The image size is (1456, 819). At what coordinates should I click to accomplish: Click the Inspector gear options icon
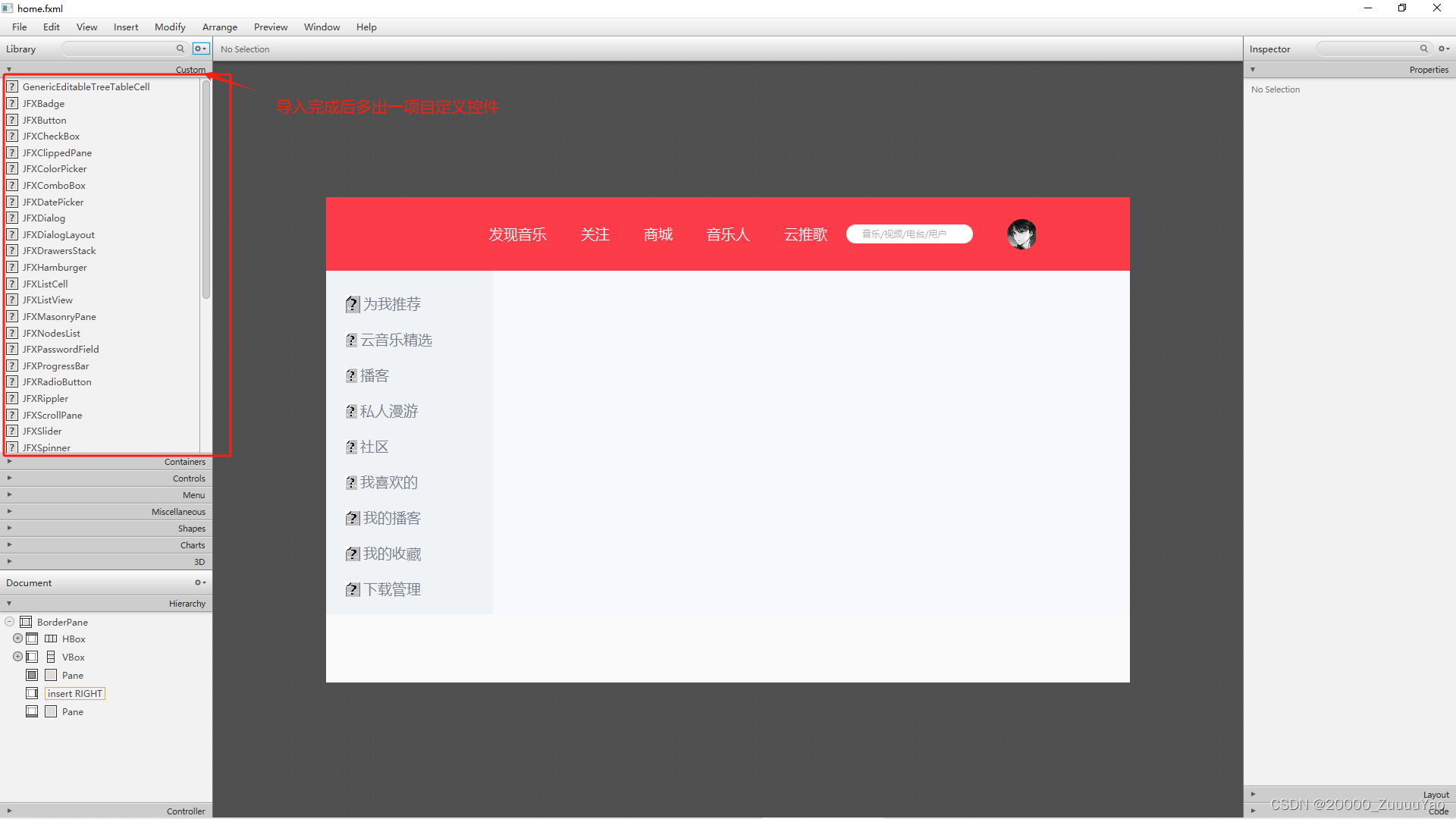1444,49
